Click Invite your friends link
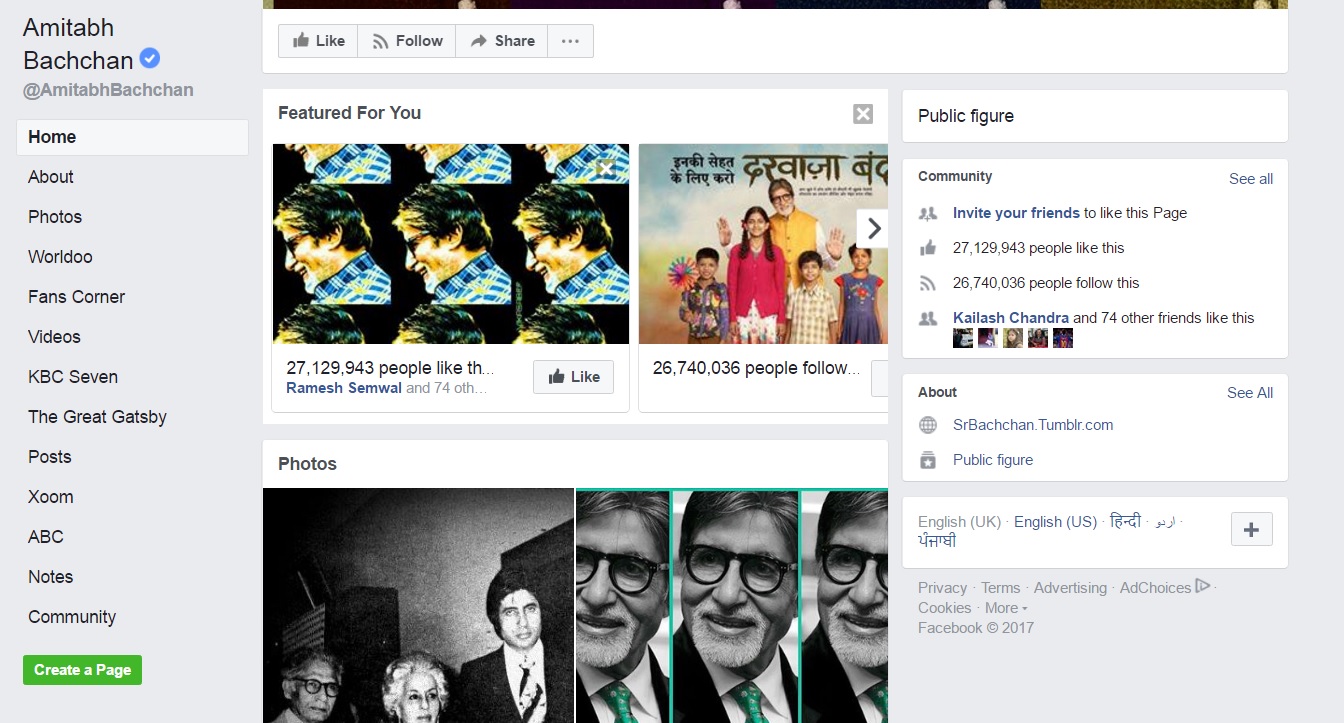 tap(1016, 213)
